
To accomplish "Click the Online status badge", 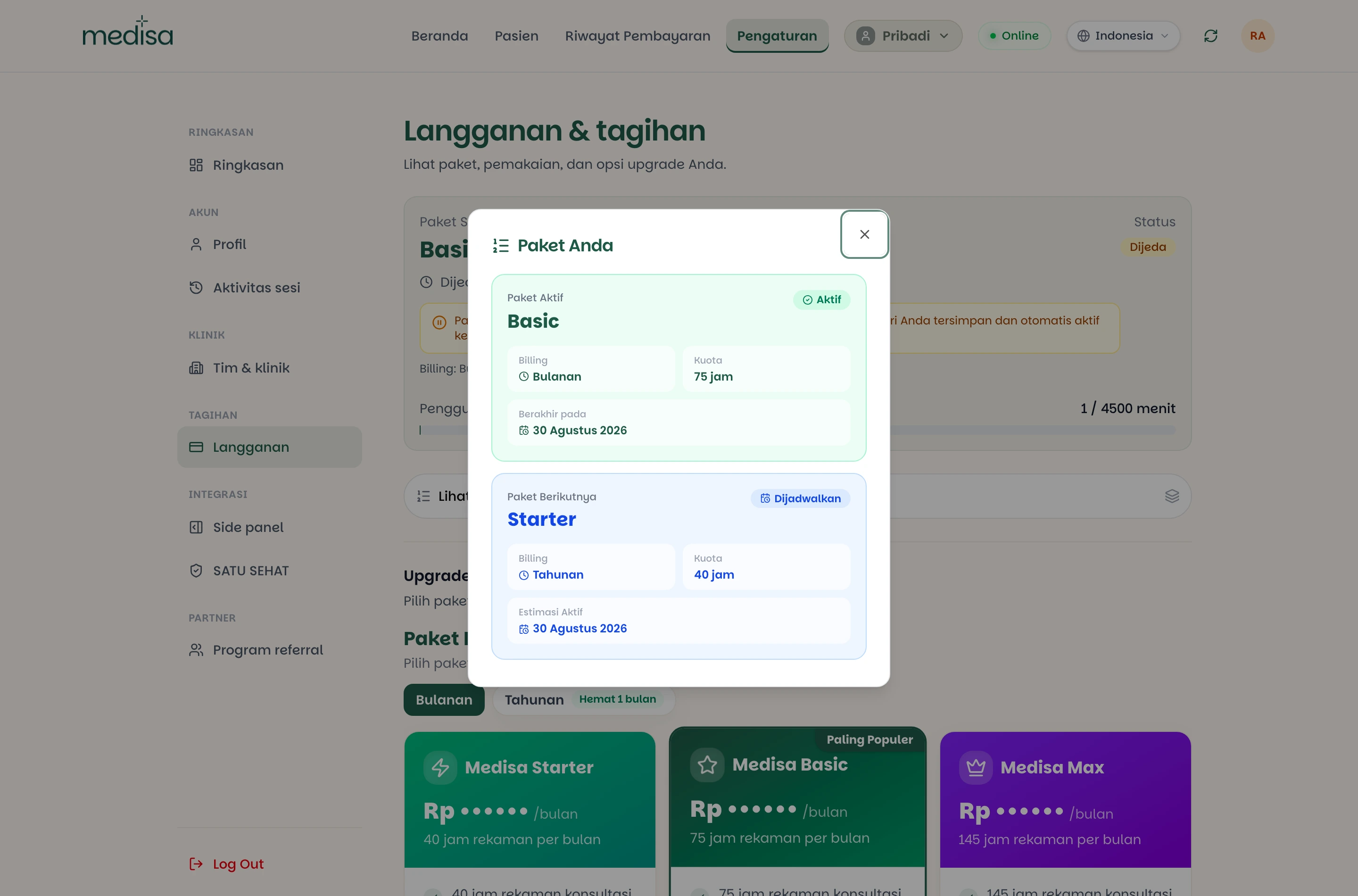I will click(x=1014, y=36).
